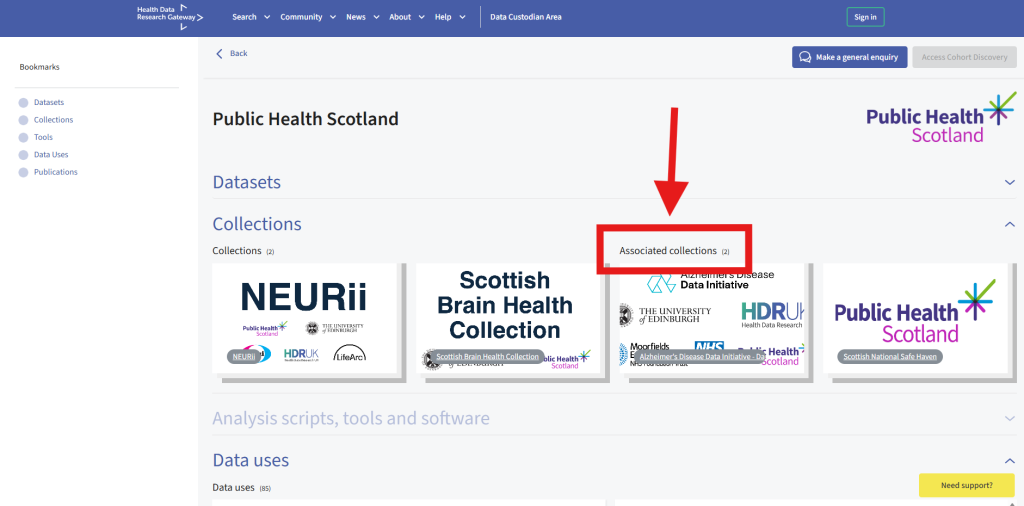Open the Search menu
Screen dimensions: 1024x506
pyautogui.click(x=251, y=17)
